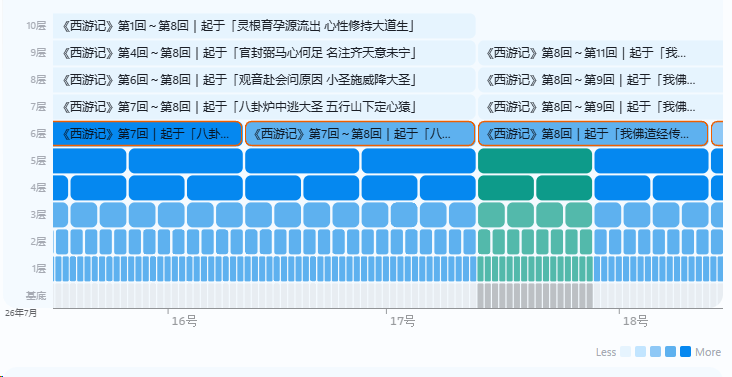Image resolution: width=732 pixels, height=377 pixels.
Task: Click the 4层 row label
Action: click(38, 188)
